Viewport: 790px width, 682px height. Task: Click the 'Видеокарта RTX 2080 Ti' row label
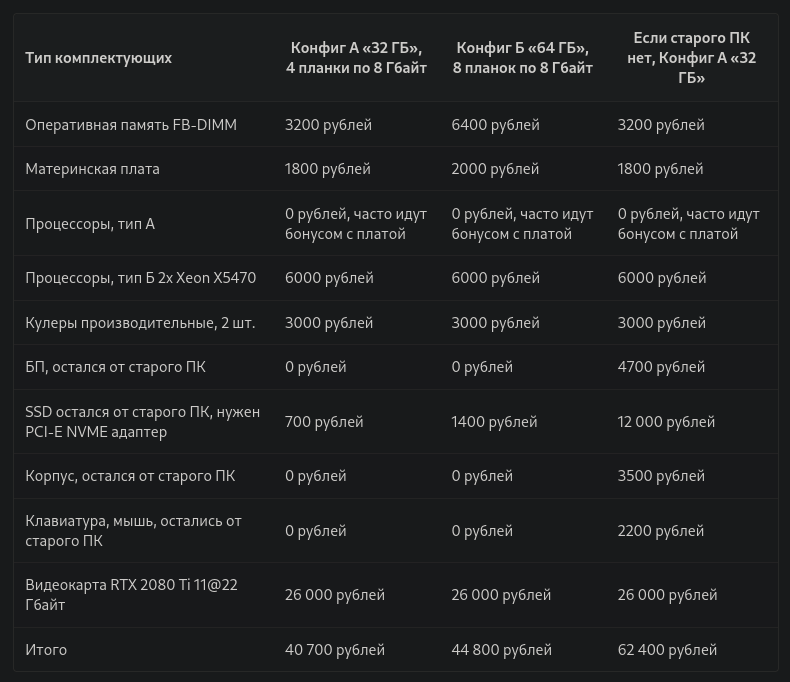pos(131,595)
